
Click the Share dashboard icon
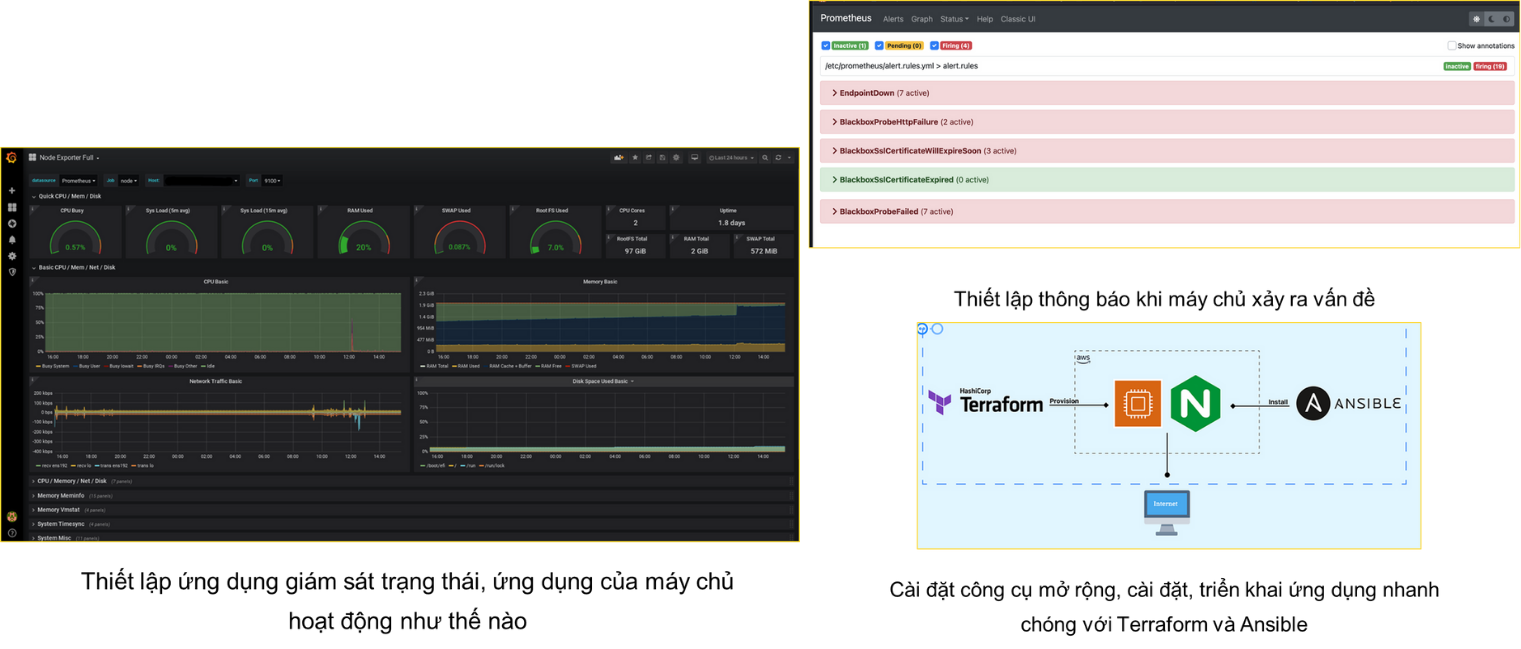click(648, 158)
